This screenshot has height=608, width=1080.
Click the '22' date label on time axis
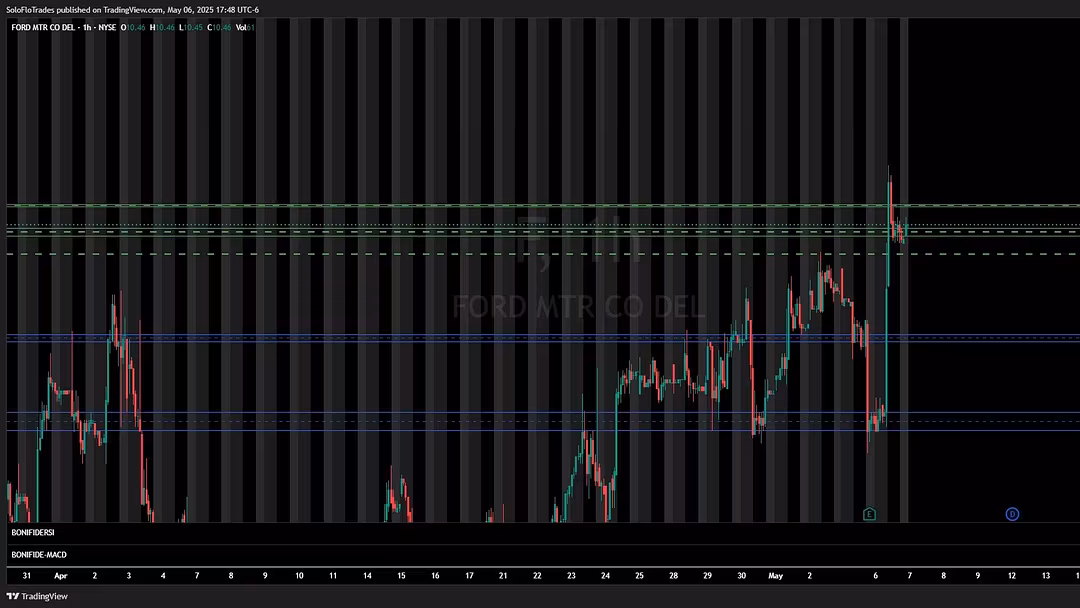coord(537,576)
